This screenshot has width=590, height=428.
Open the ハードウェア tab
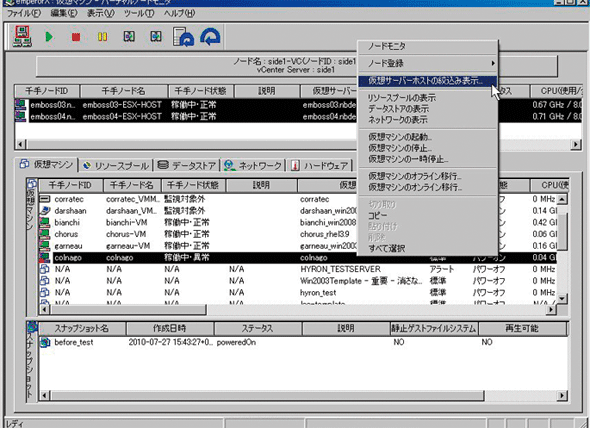321,166
